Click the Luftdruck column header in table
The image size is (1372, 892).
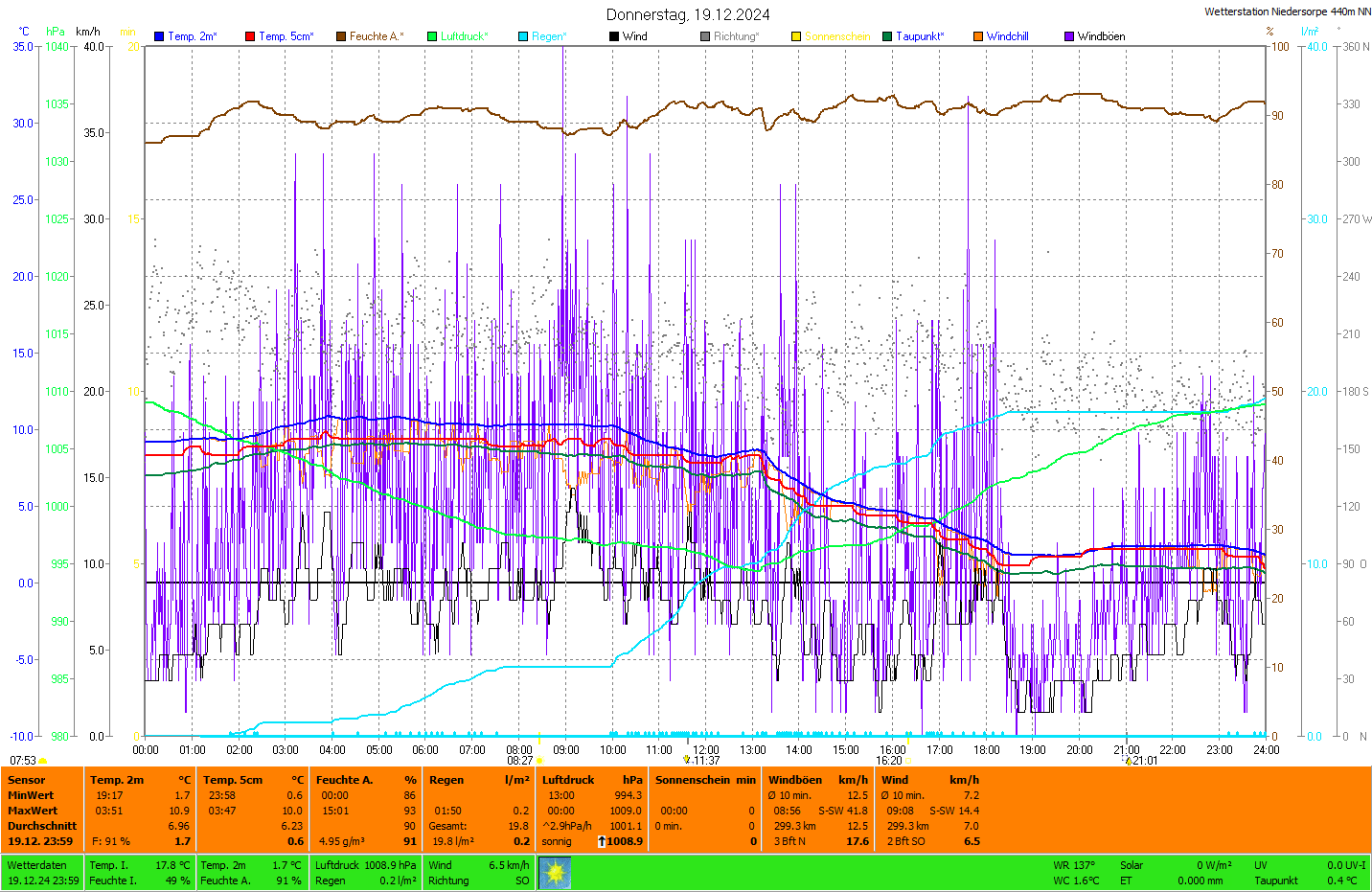coord(568,780)
